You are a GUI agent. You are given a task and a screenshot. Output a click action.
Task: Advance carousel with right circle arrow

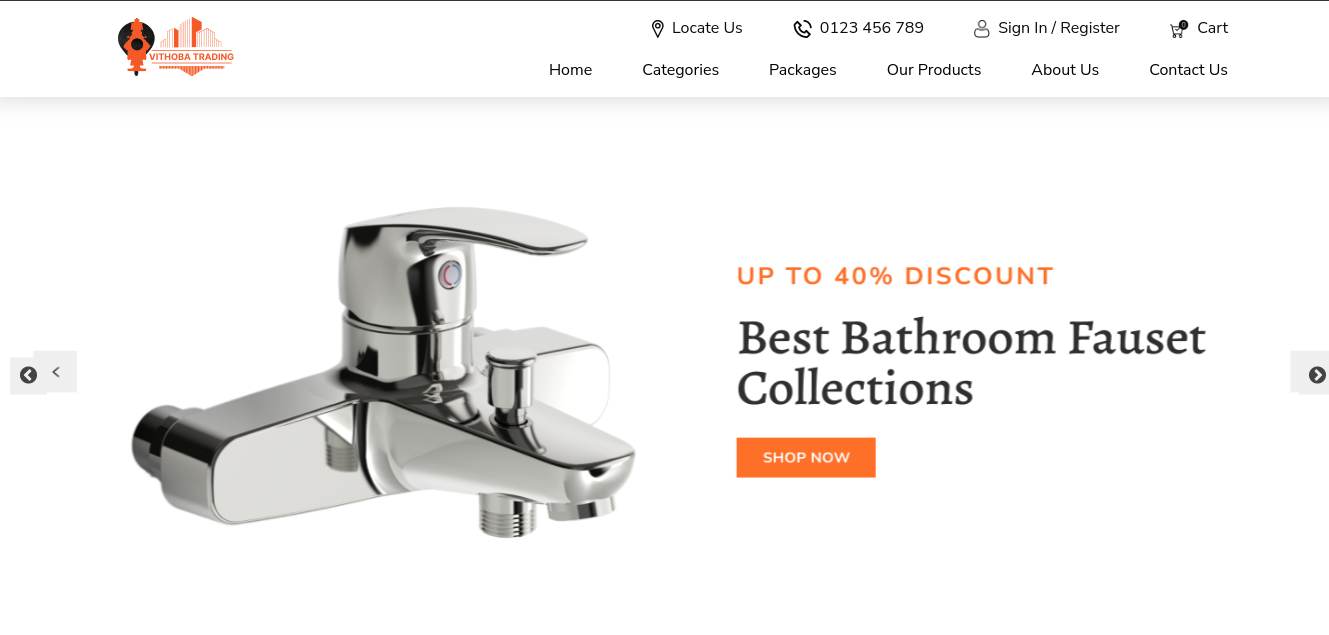point(1317,375)
